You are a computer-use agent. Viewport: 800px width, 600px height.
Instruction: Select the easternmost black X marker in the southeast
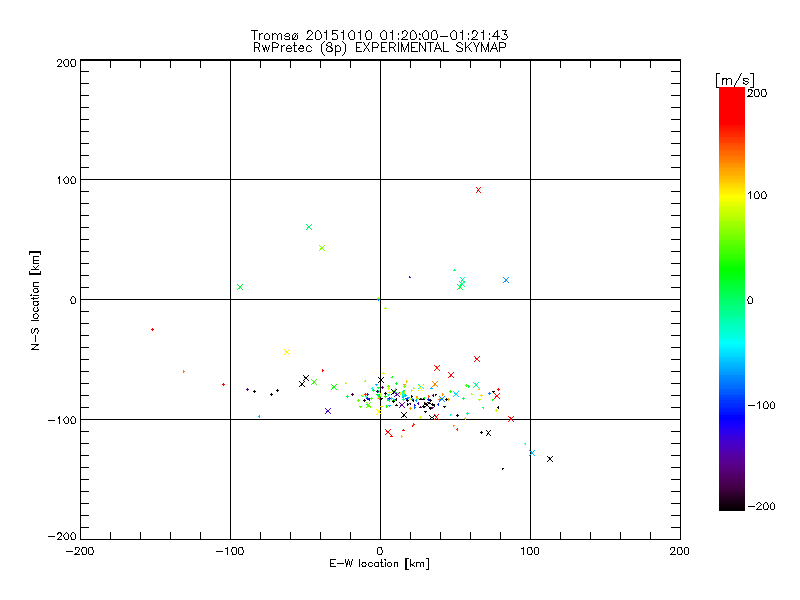point(550,459)
